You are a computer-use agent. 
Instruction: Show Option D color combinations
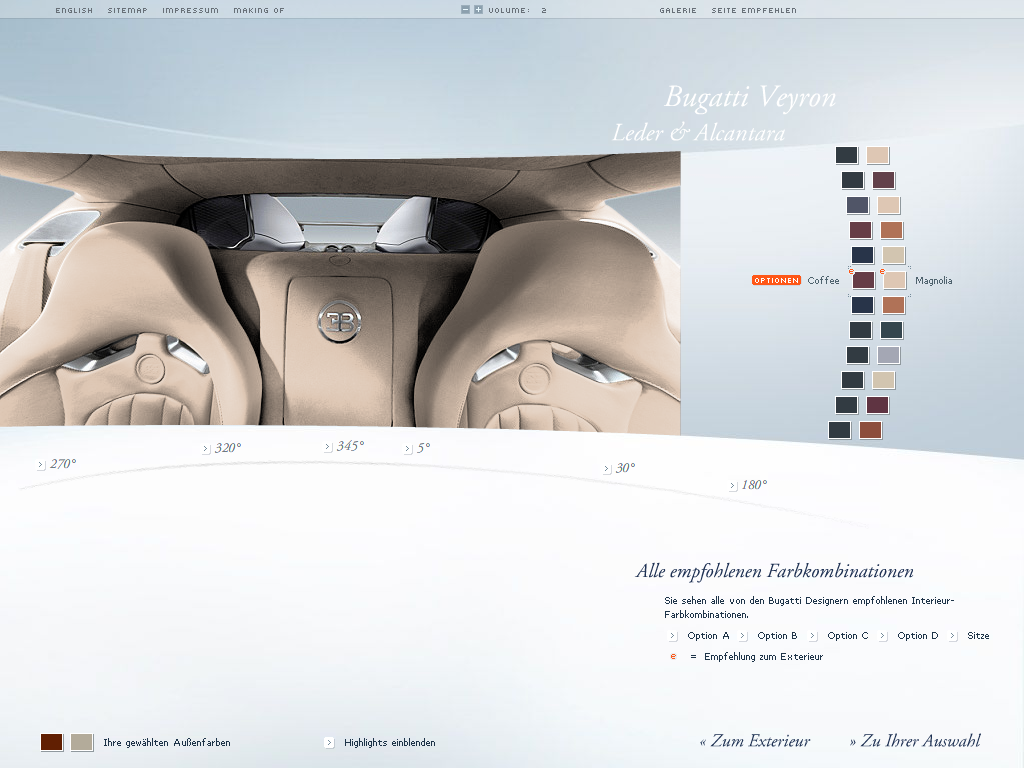point(883,636)
